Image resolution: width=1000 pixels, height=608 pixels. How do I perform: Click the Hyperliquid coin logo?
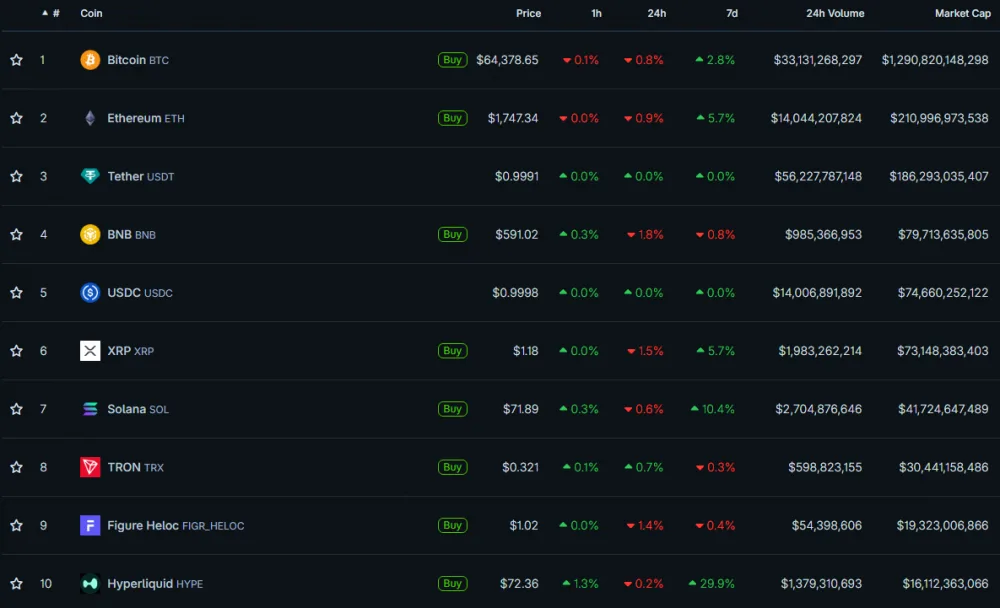[90, 583]
